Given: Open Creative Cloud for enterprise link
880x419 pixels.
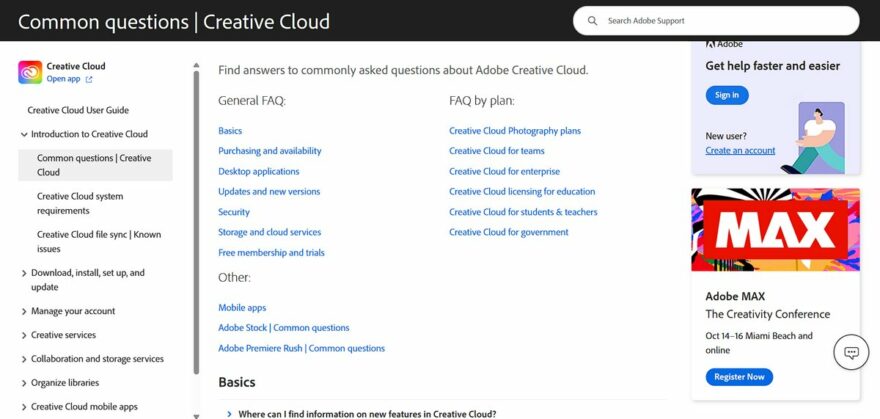Looking at the screenshot, I should 505,172.
